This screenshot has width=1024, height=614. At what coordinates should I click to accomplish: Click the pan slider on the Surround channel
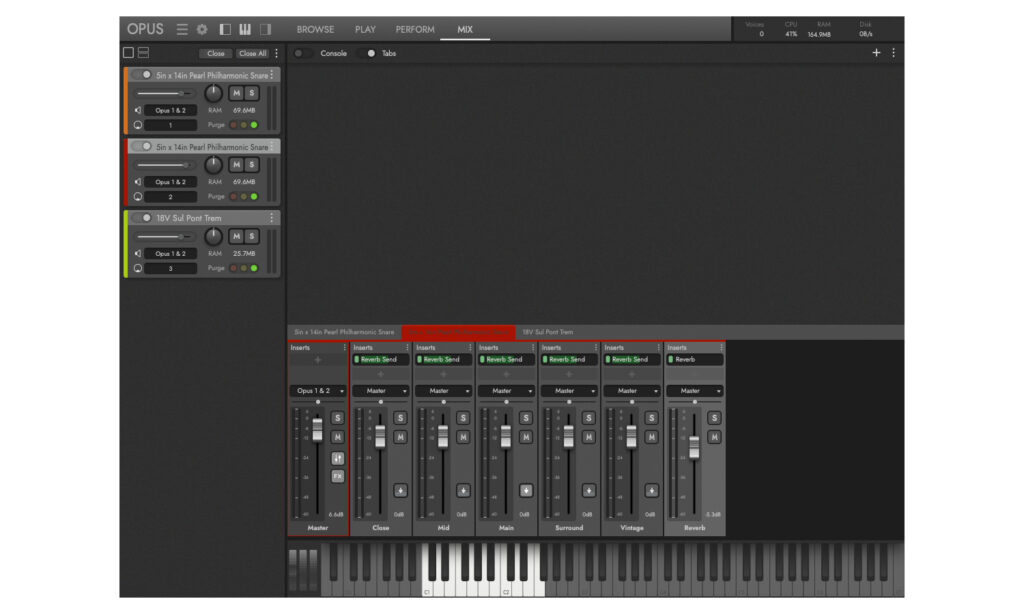(x=569, y=402)
